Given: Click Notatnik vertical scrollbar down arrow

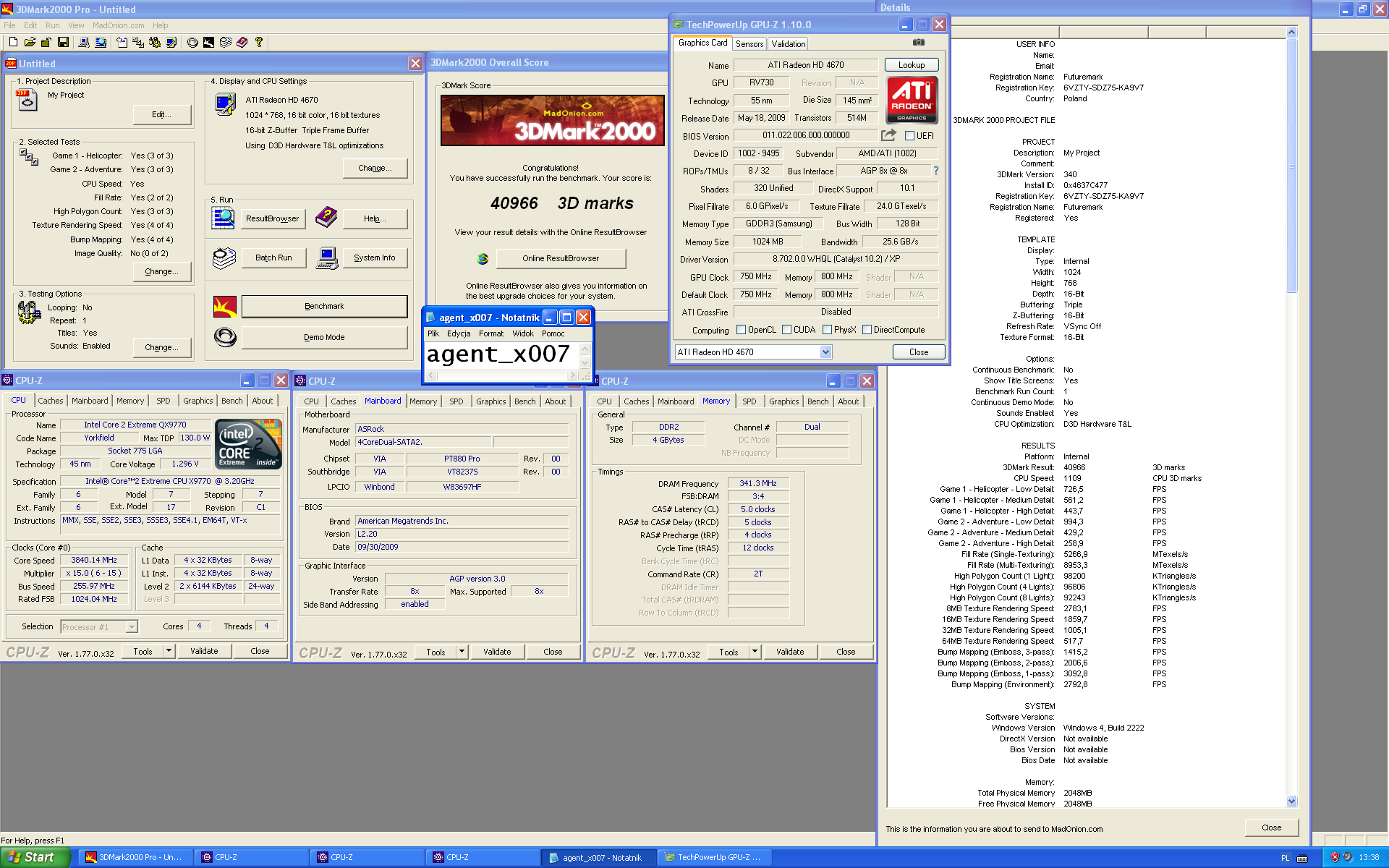Looking at the screenshot, I should click(585, 364).
